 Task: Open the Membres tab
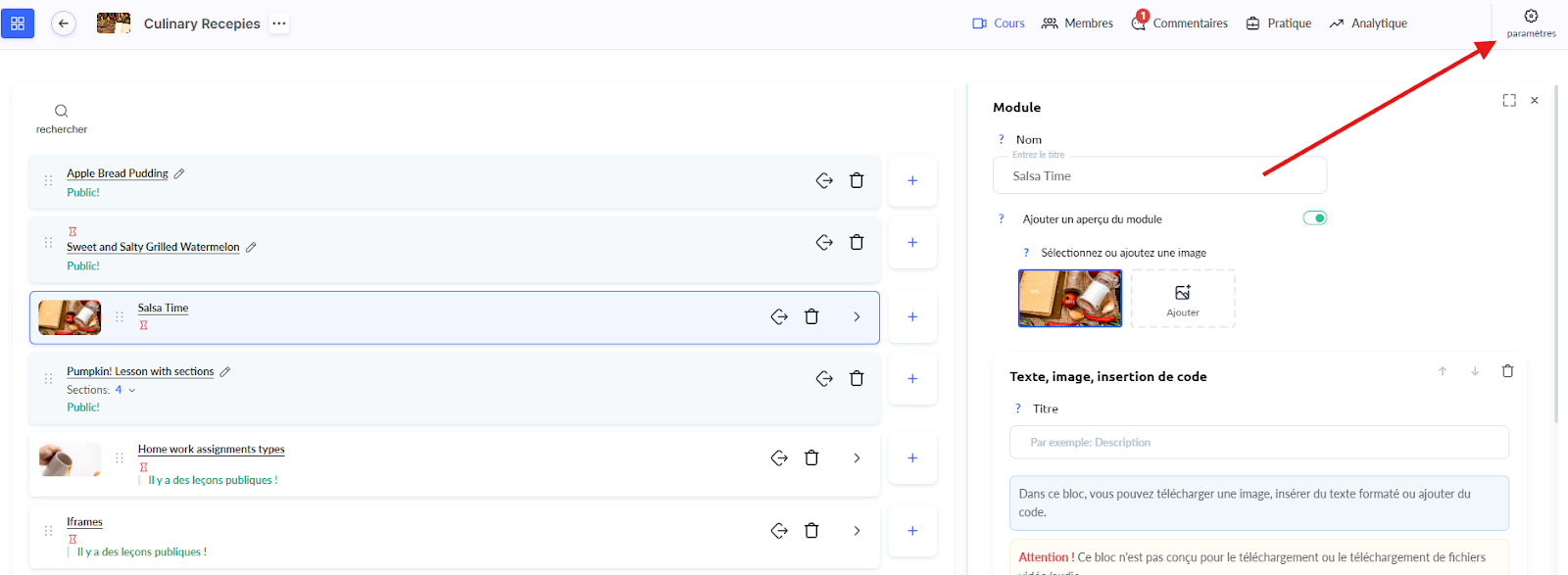(x=1077, y=24)
